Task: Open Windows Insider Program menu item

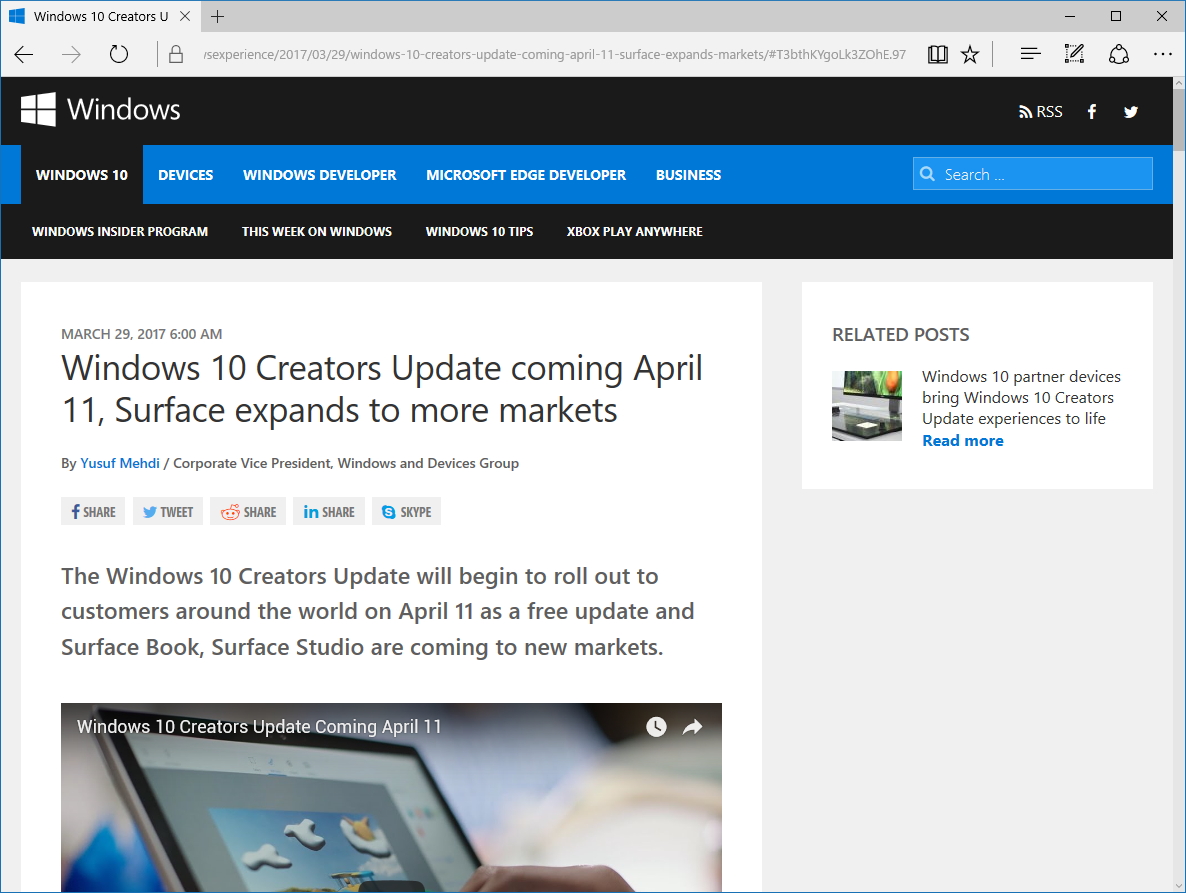Action: pyautogui.click(x=120, y=231)
